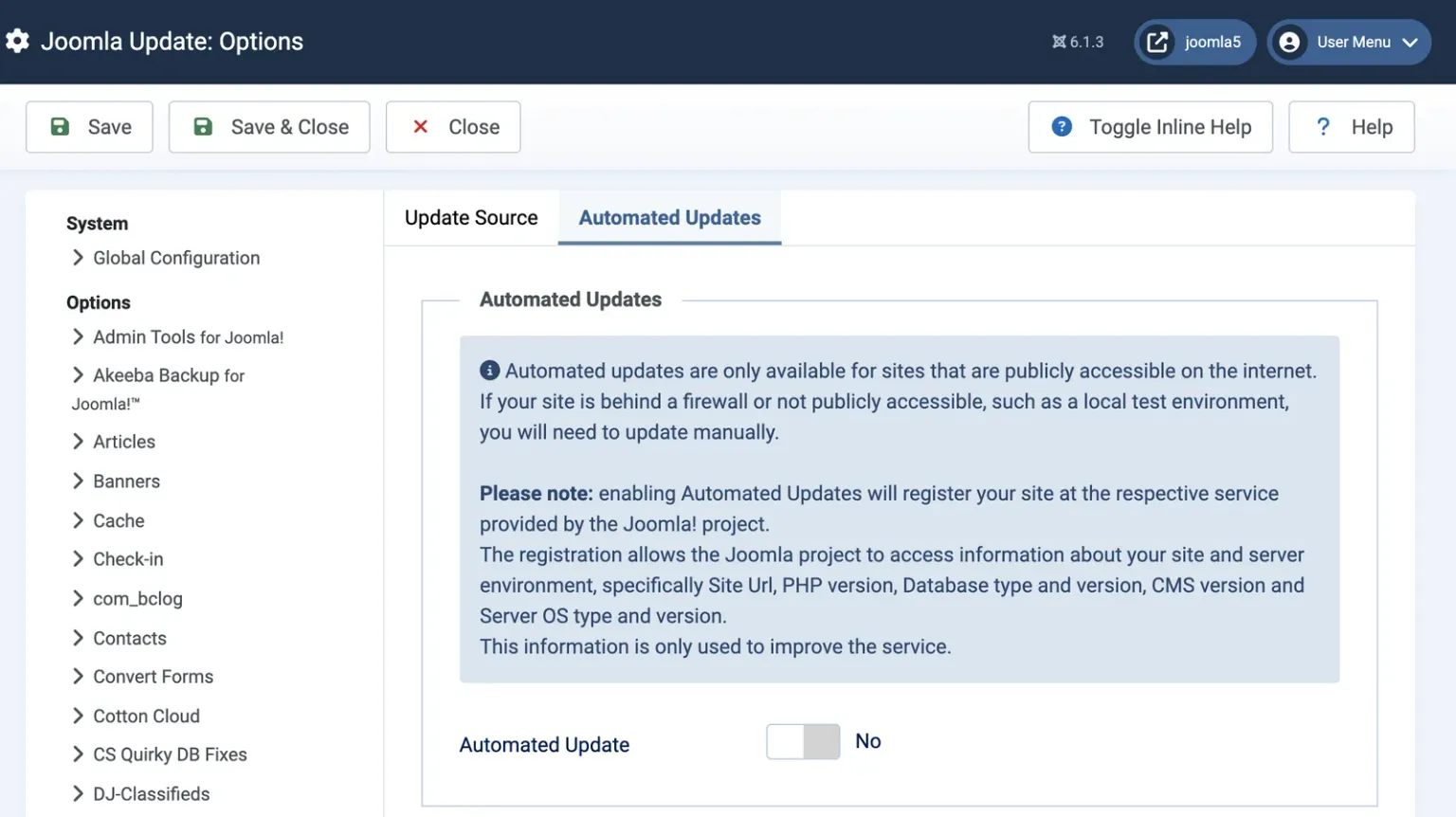
Task: Click the No label beside the switch
Action: point(868,741)
